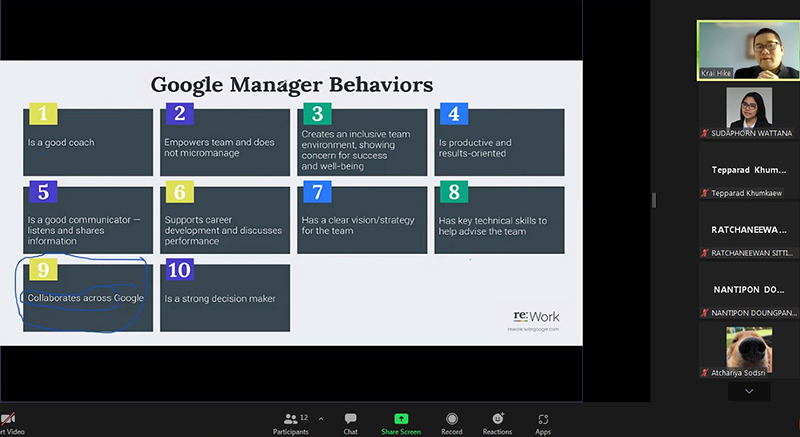Screen dimensions: 800x437
Task: Click the 'Krai Hike' name label
Action: [716, 73]
